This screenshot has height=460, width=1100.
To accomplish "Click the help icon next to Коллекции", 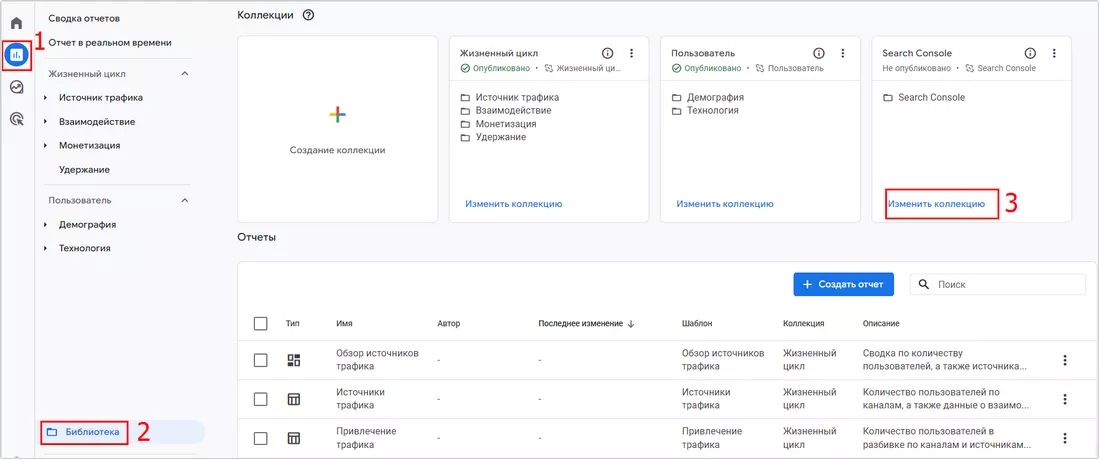I will click(308, 15).
